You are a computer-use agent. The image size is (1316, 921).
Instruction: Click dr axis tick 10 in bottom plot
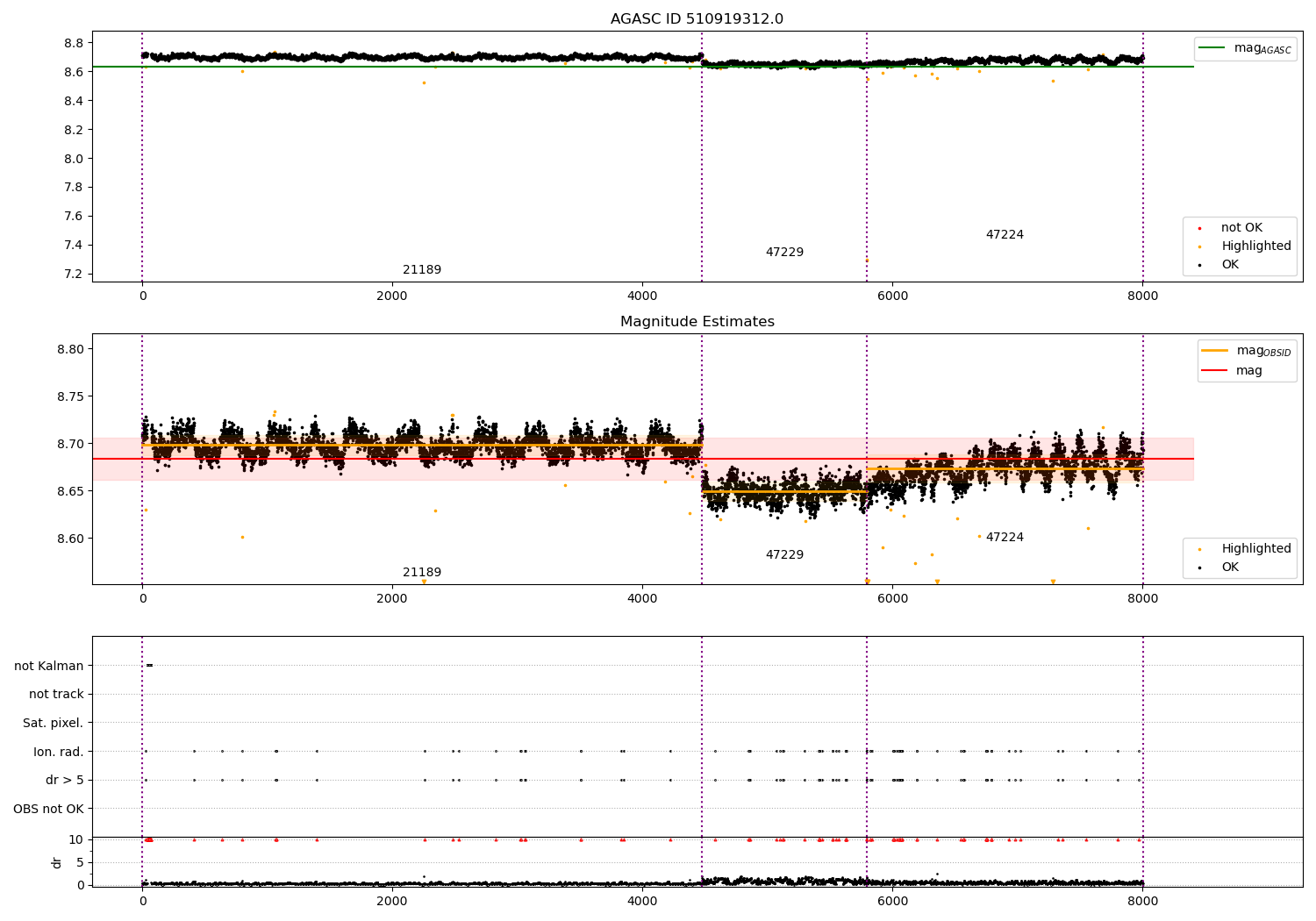click(76, 840)
